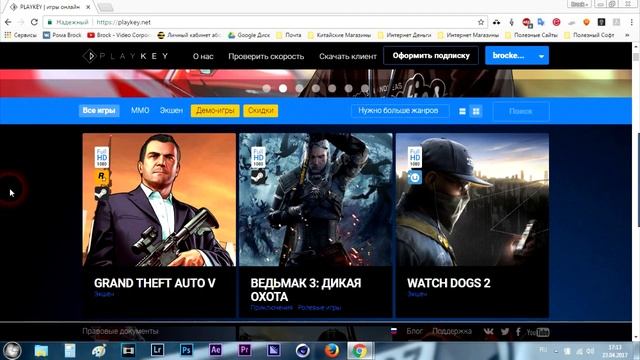
Task: Open «Интернет Деньги» bookmarks folder
Action: point(404,35)
